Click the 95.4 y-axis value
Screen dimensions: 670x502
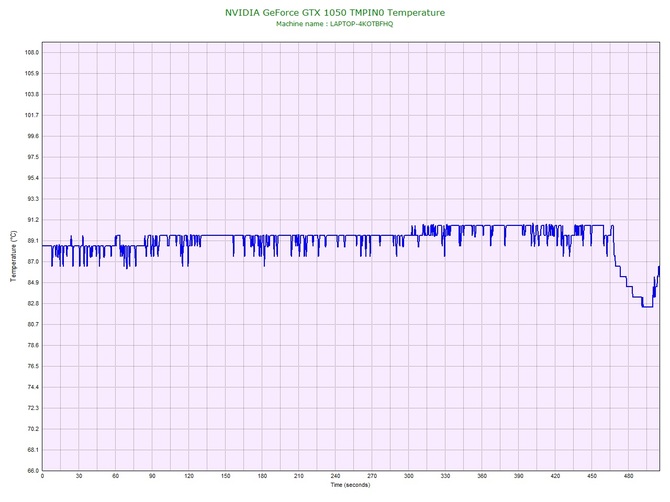32,178
